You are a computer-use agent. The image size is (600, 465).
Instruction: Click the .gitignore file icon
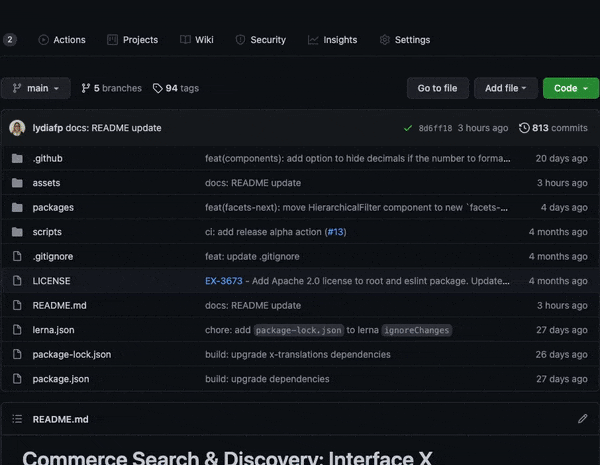(17, 256)
